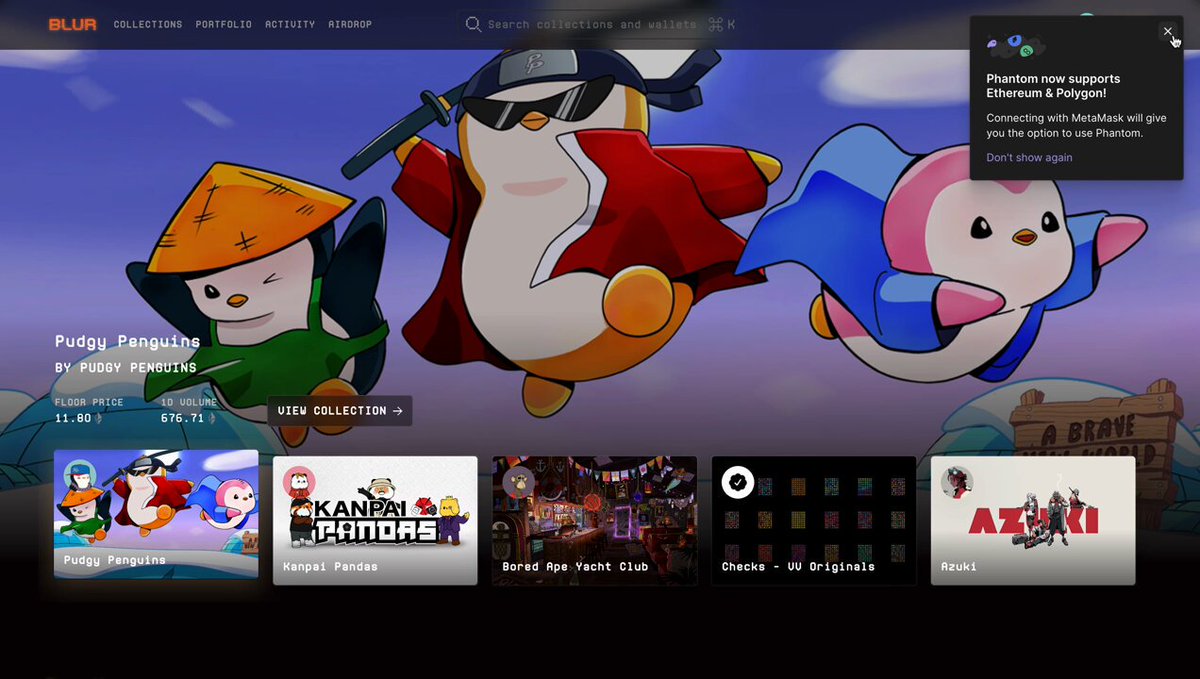Select the Pudgy Penguins collection card
The width and height of the screenshot is (1200, 679).
pos(156,514)
